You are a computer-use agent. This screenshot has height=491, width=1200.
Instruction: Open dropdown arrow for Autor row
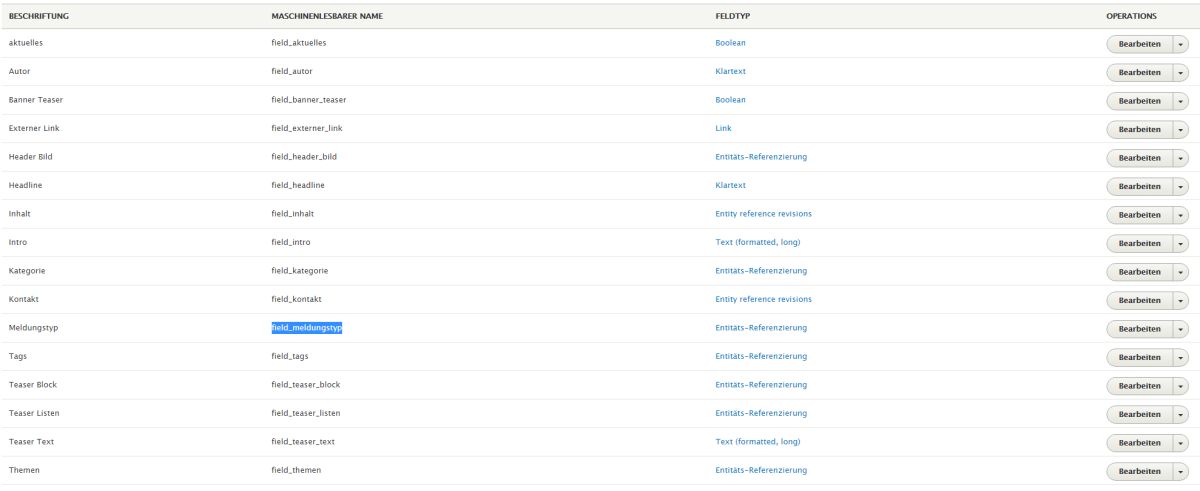tap(1180, 72)
